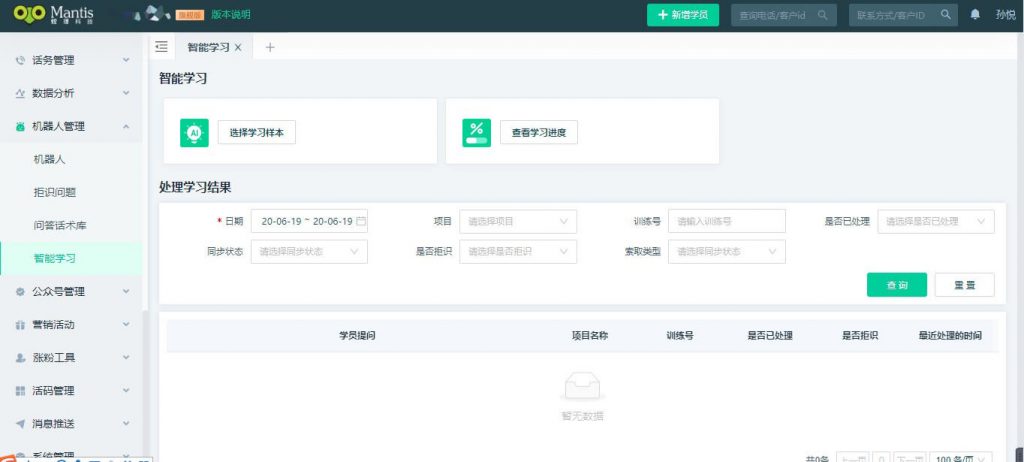Click the 选择学习样本 button
This screenshot has width=1024, height=462.
pos(257,132)
